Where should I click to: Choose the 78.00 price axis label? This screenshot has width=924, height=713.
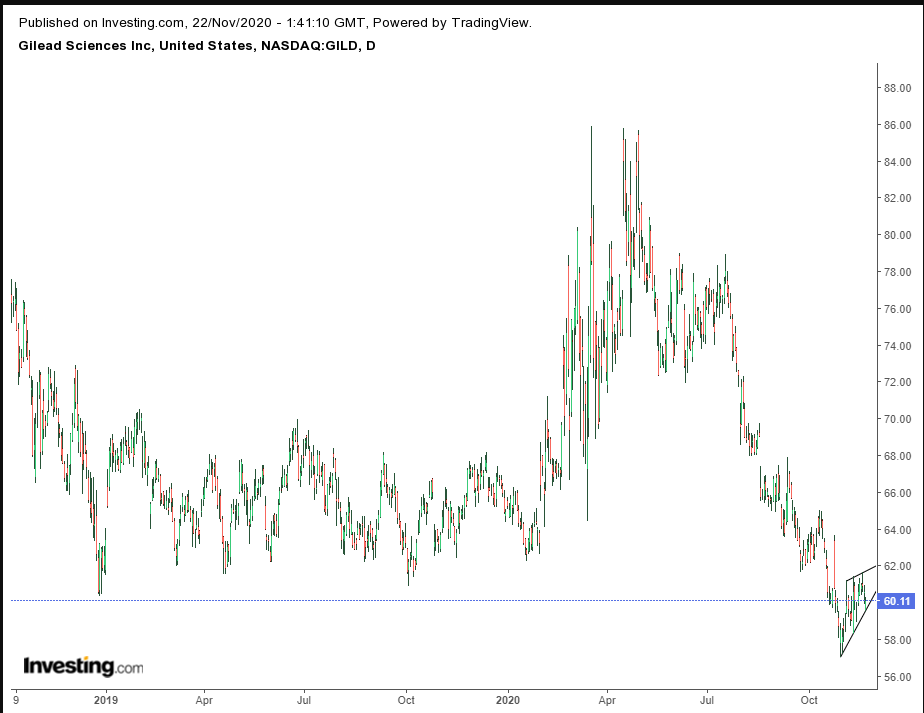(897, 272)
